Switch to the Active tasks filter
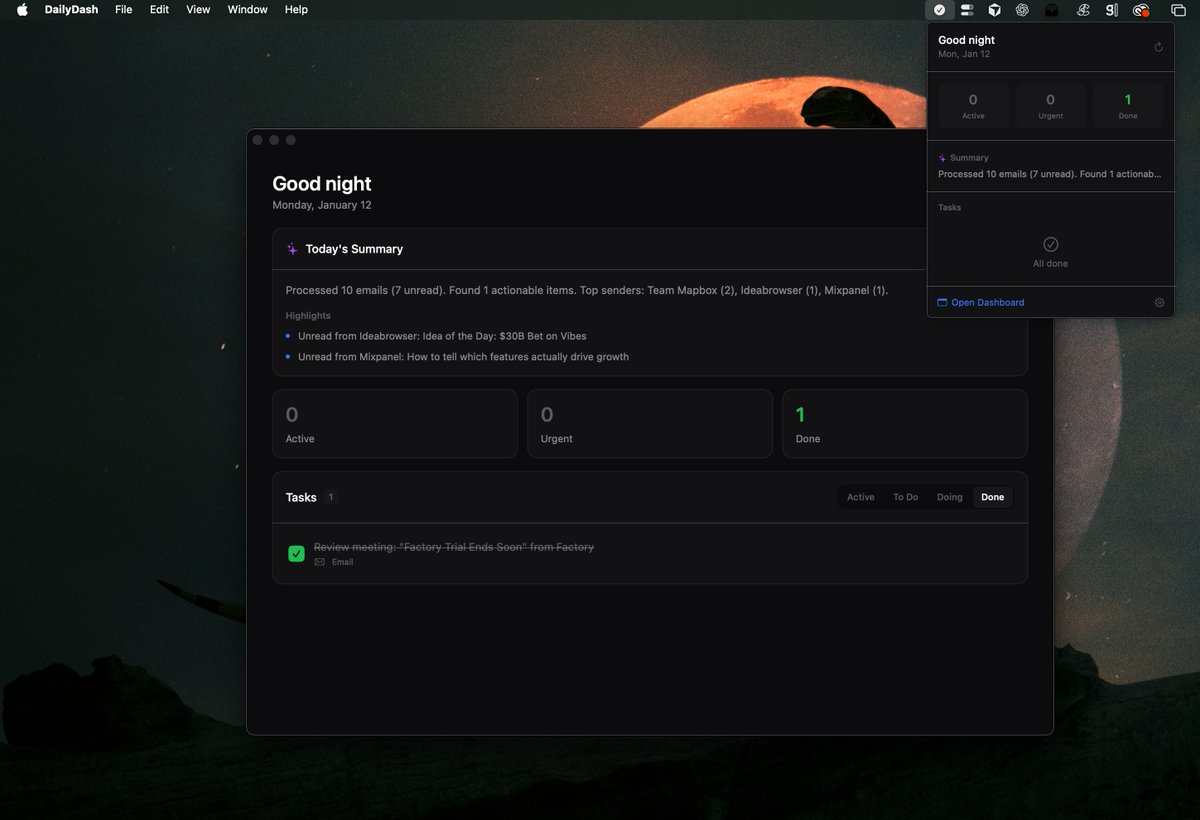 [x=860, y=496]
